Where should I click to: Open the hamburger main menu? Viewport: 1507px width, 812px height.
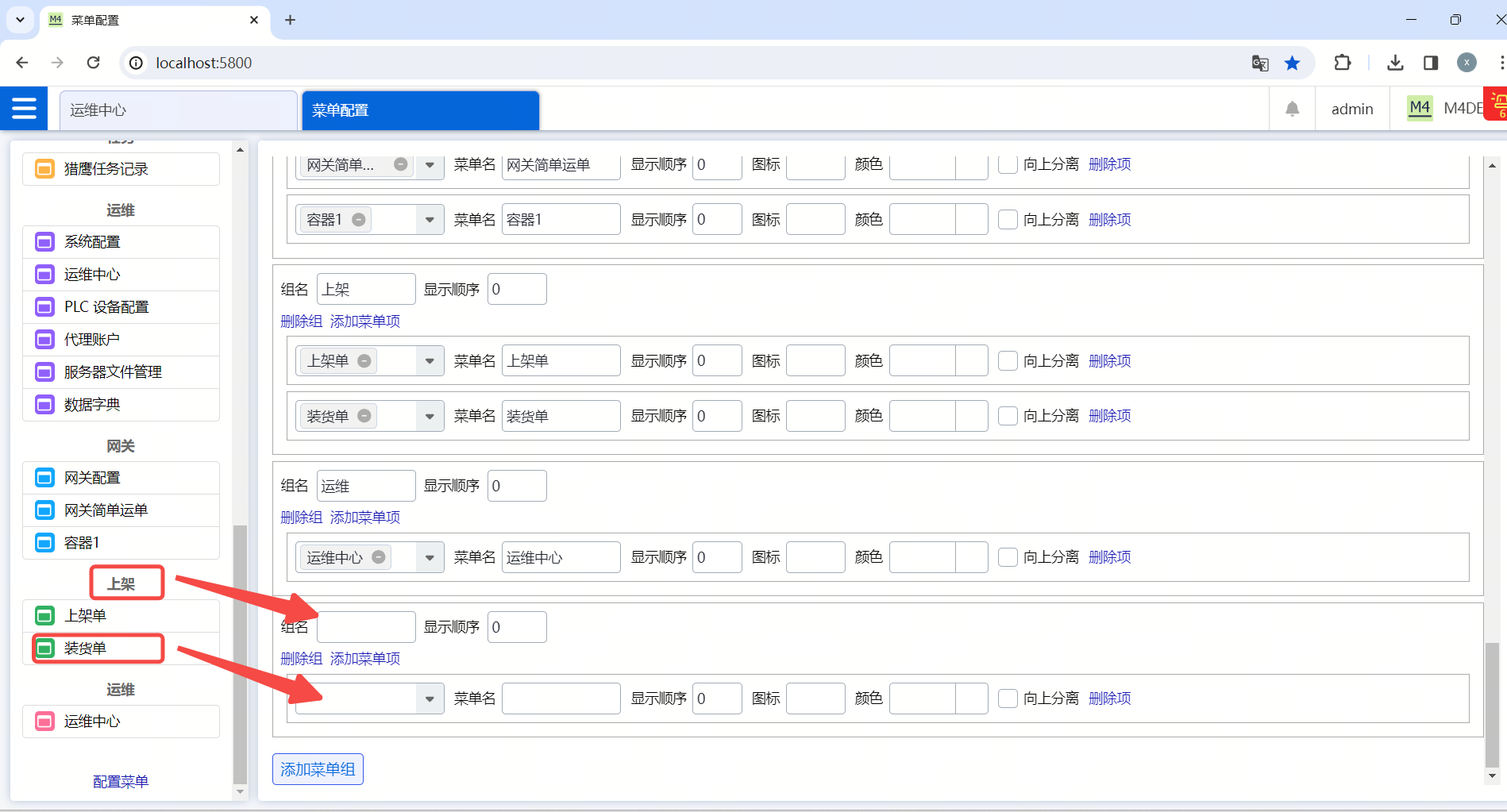tap(24, 108)
